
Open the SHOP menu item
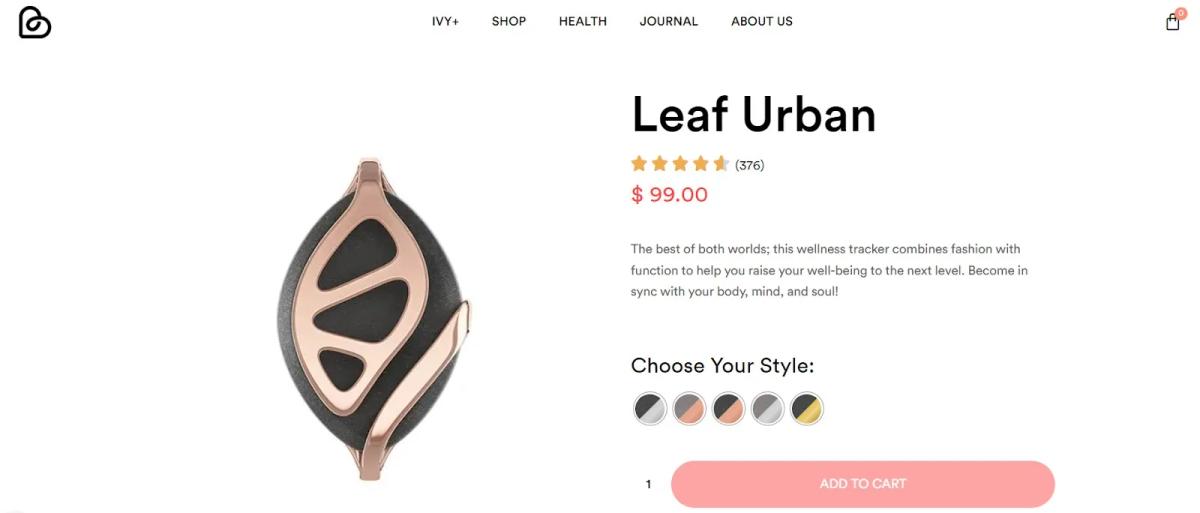[508, 21]
